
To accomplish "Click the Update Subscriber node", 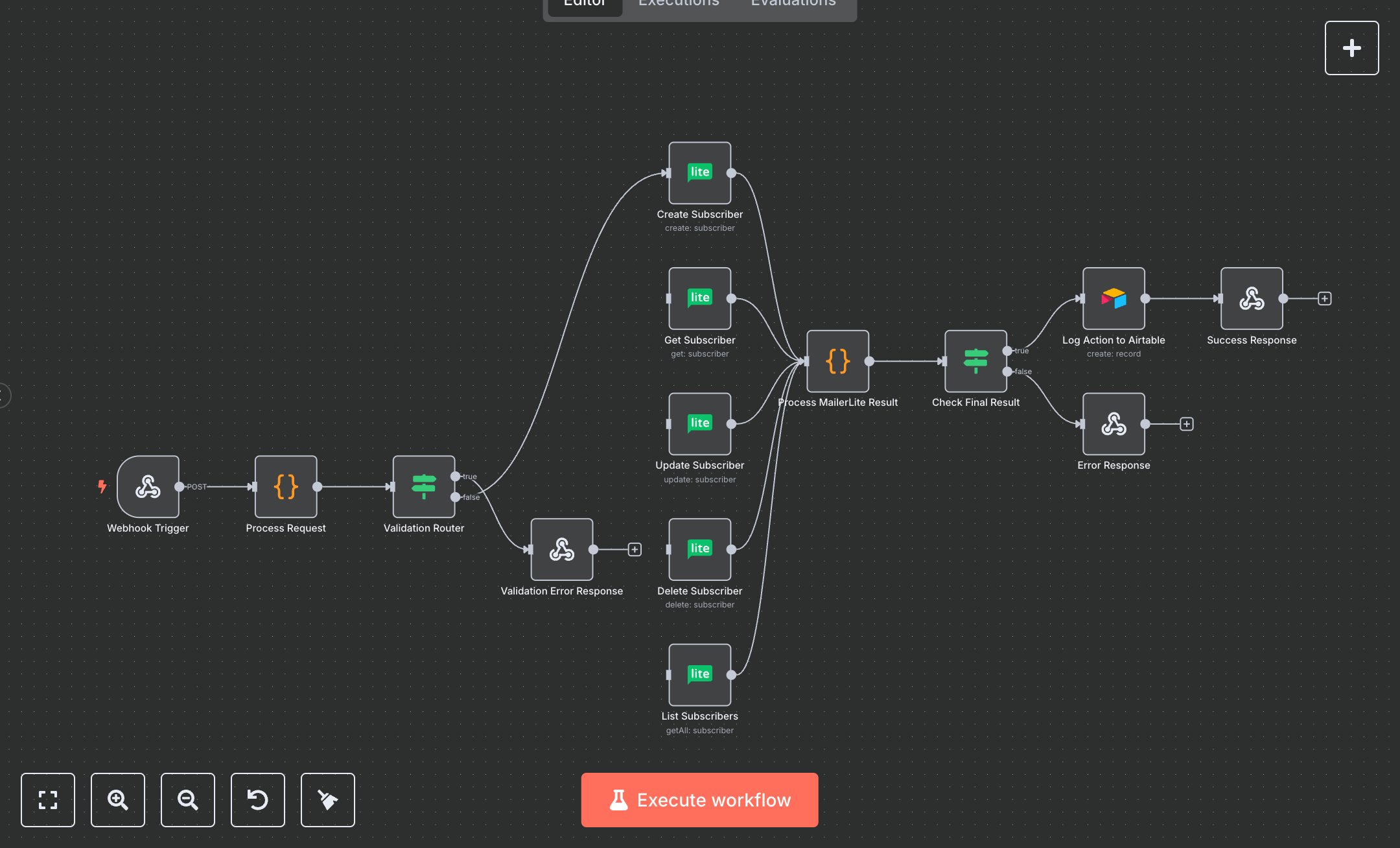I will [699, 423].
